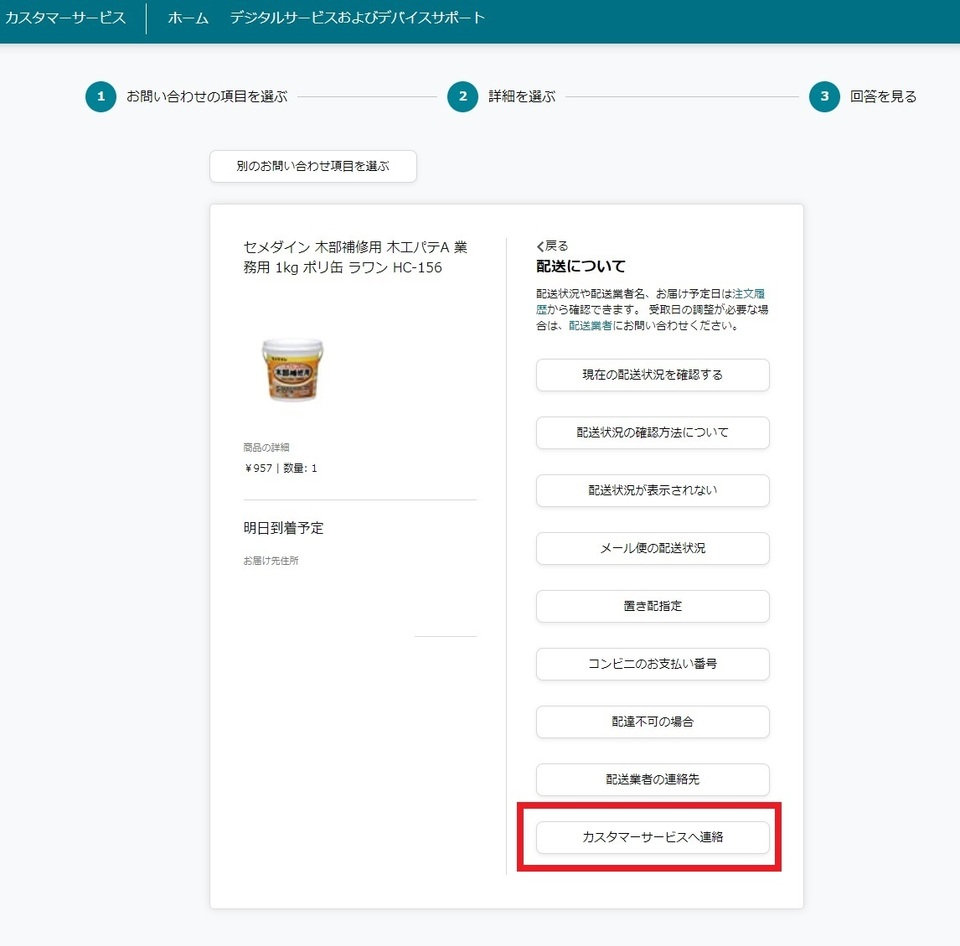Click 配送状況が表示されない button
Screen dimensions: 960x946
[653, 490]
